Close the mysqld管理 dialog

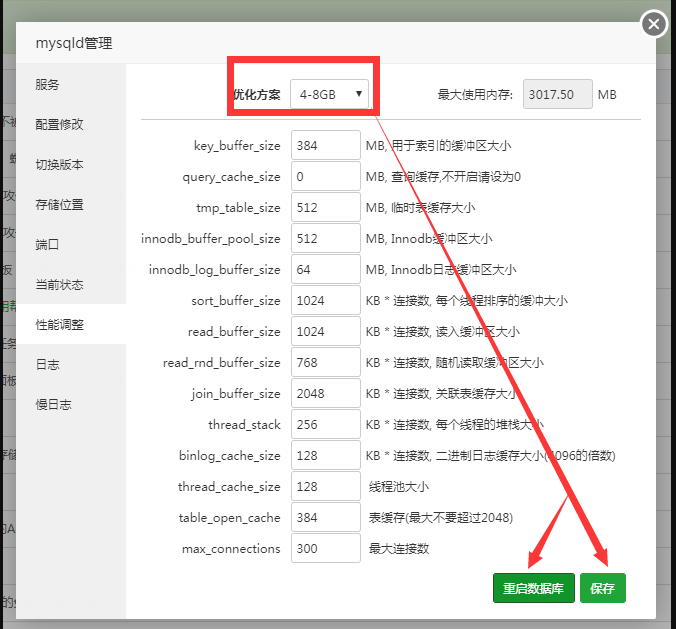pos(654,24)
